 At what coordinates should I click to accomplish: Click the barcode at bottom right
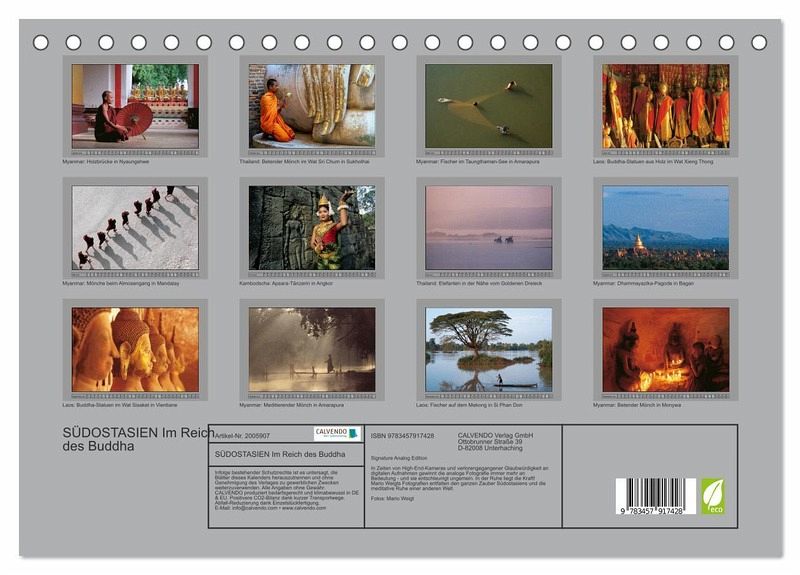(x=655, y=497)
